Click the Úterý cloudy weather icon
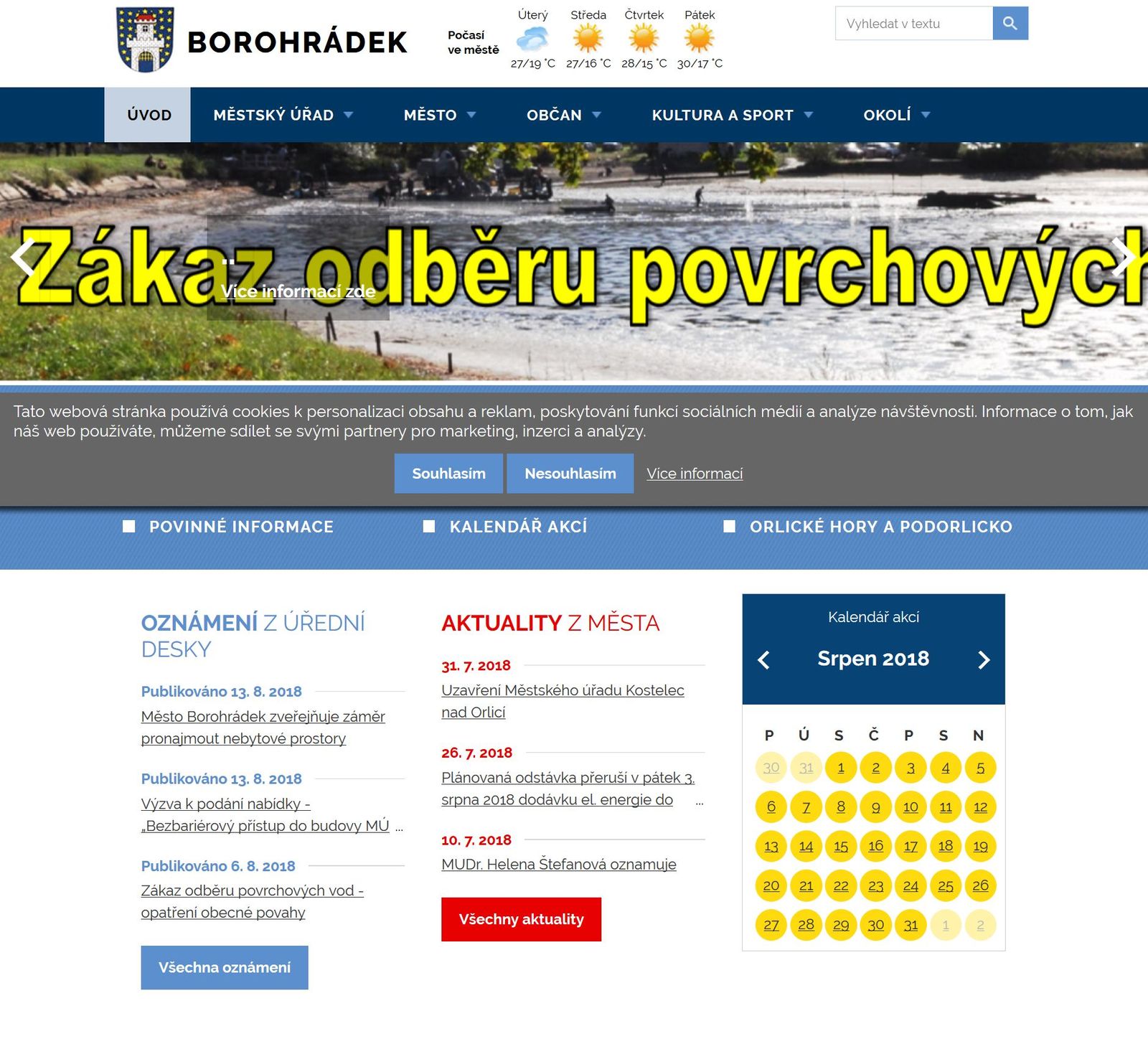 (532, 39)
